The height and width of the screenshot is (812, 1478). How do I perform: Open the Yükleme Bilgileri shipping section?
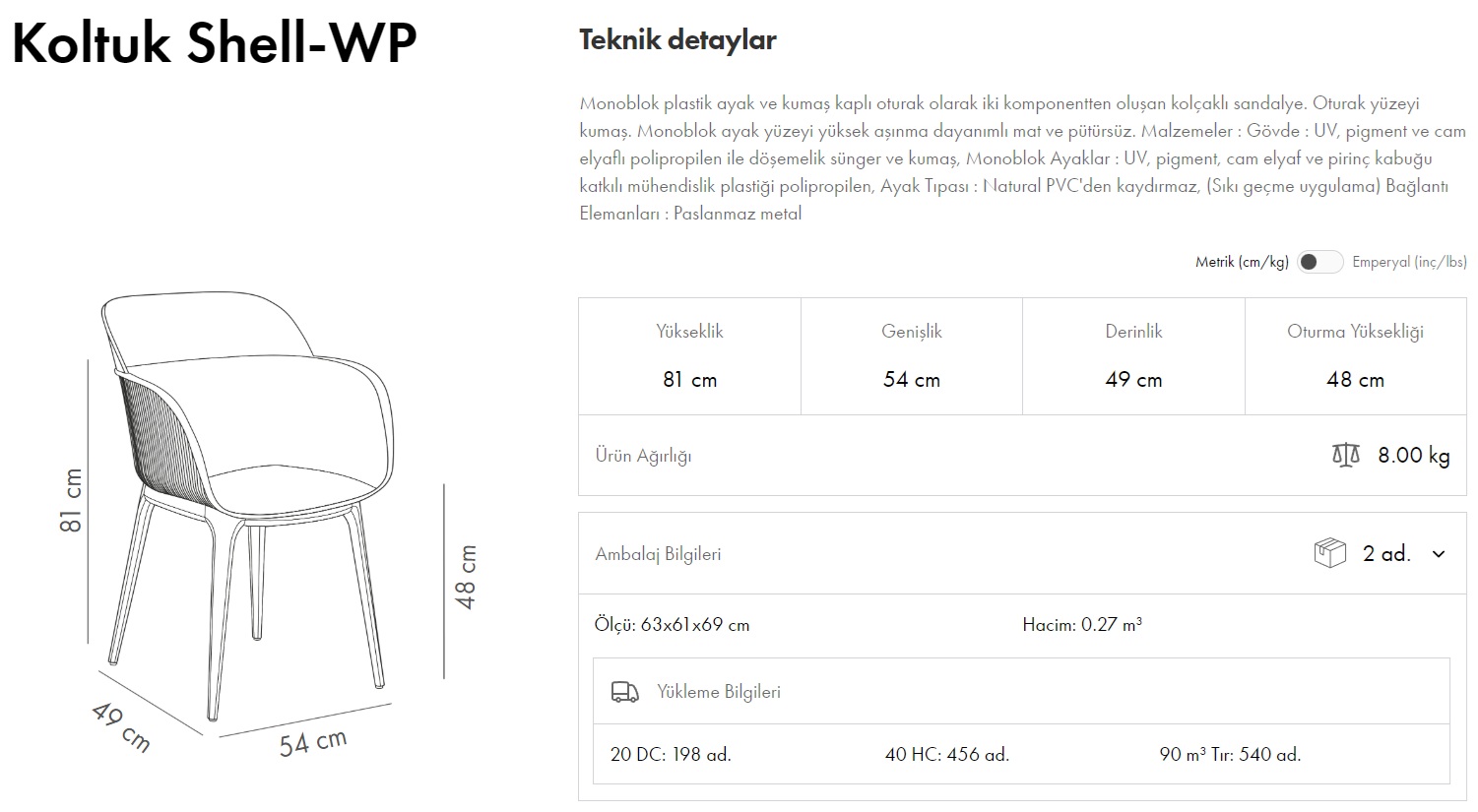coord(718,691)
